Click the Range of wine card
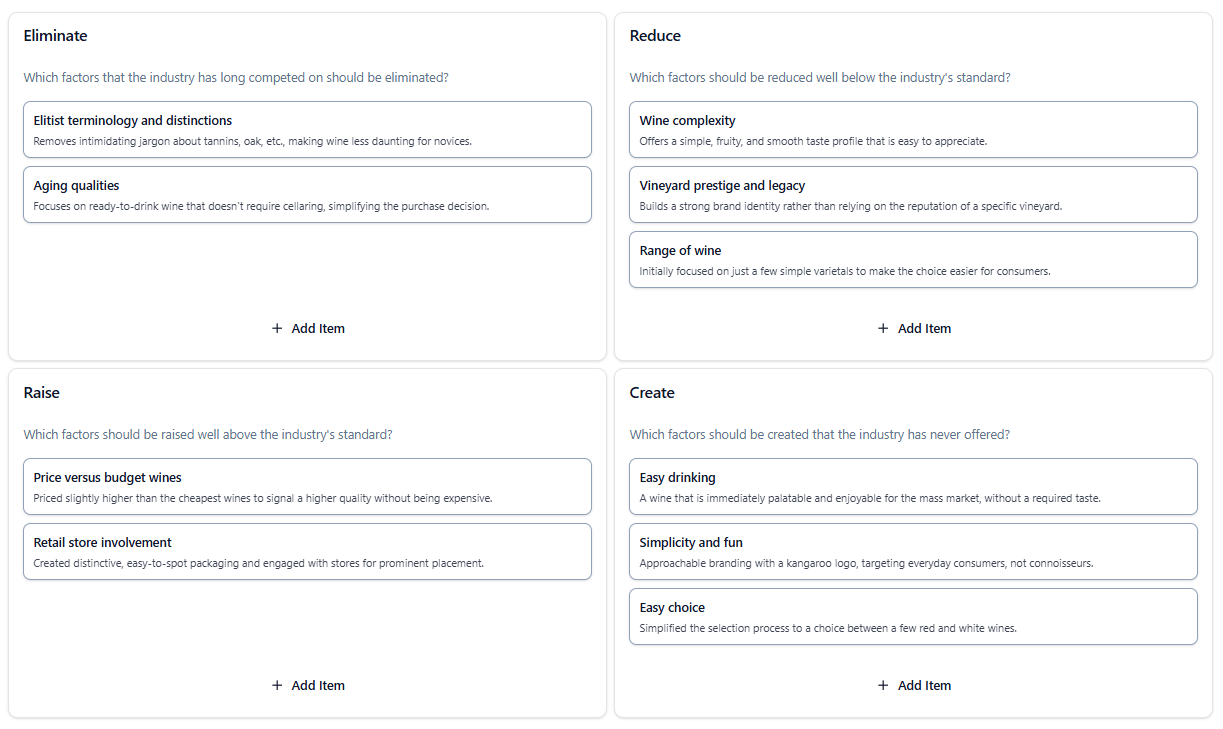The height and width of the screenshot is (729, 1223). point(913,259)
